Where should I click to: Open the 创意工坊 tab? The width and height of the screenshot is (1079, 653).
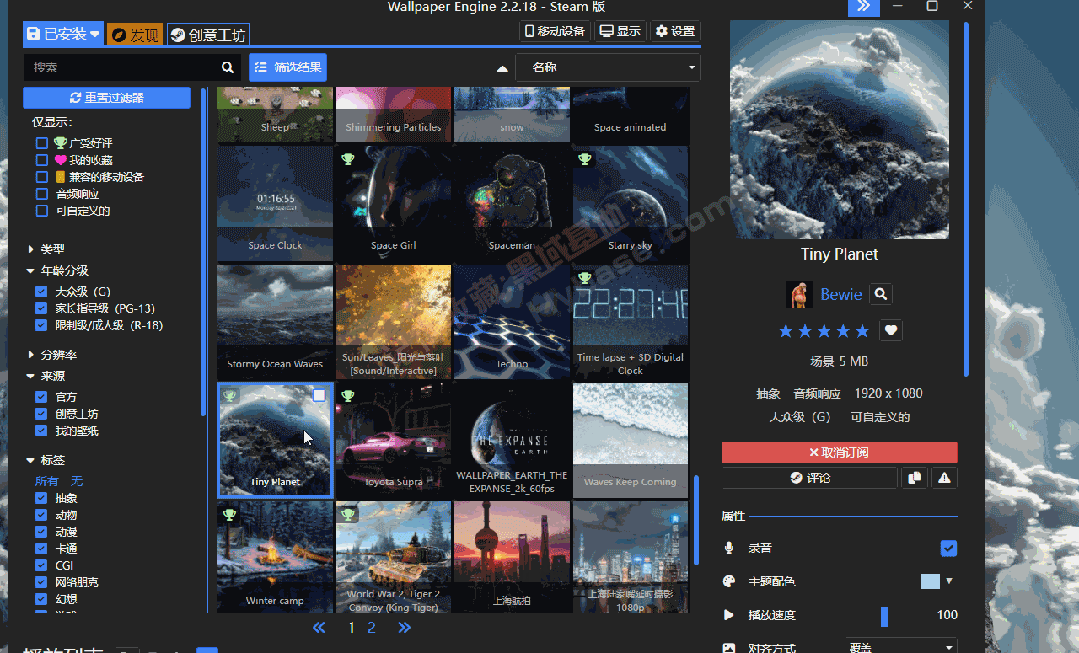pyautogui.click(x=207, y=34)
